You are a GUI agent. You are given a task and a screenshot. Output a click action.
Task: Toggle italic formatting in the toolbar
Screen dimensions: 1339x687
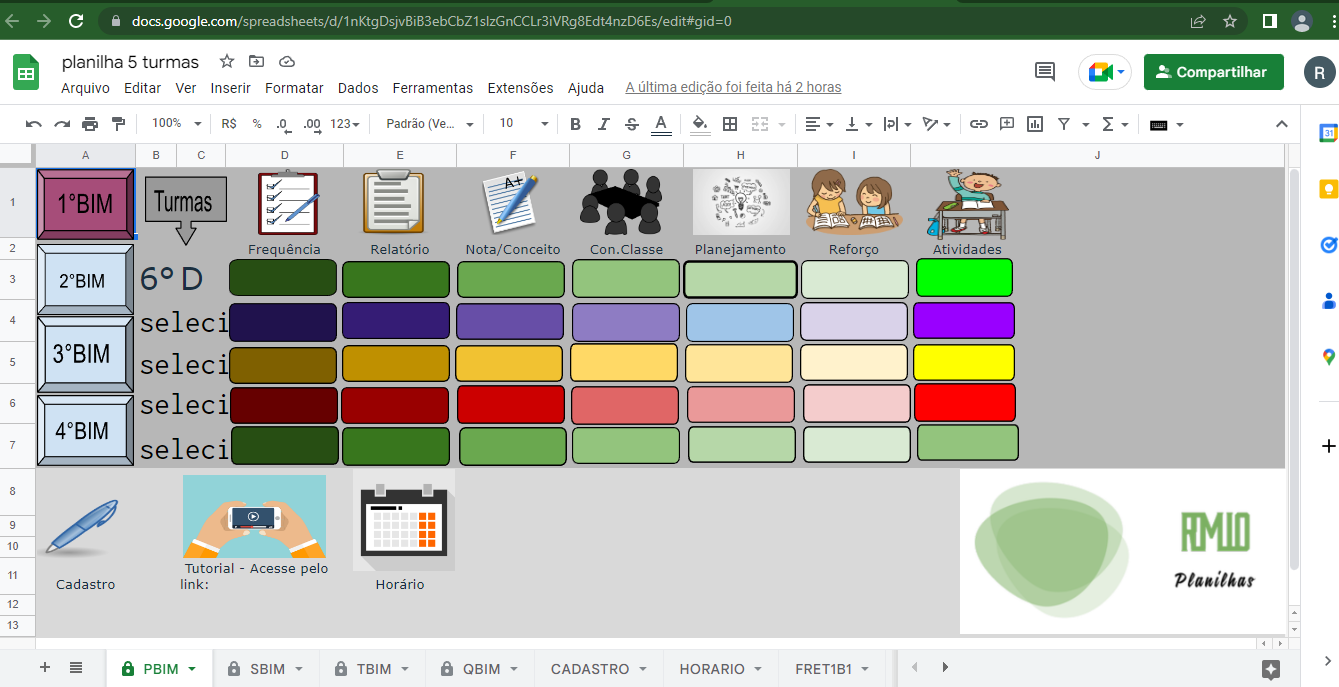tap(603, 124)
